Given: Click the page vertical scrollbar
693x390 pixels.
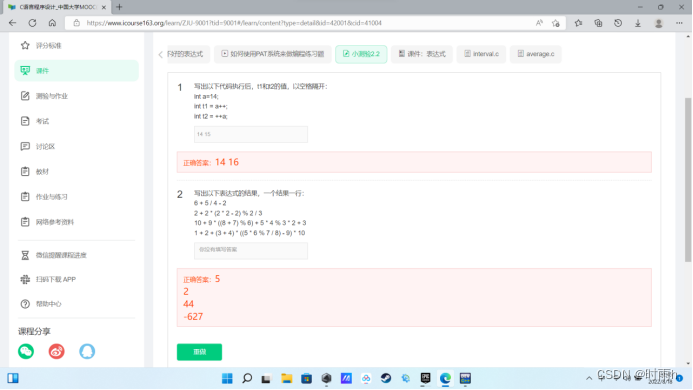Looking at the screenshot, I should pos(688,180).
